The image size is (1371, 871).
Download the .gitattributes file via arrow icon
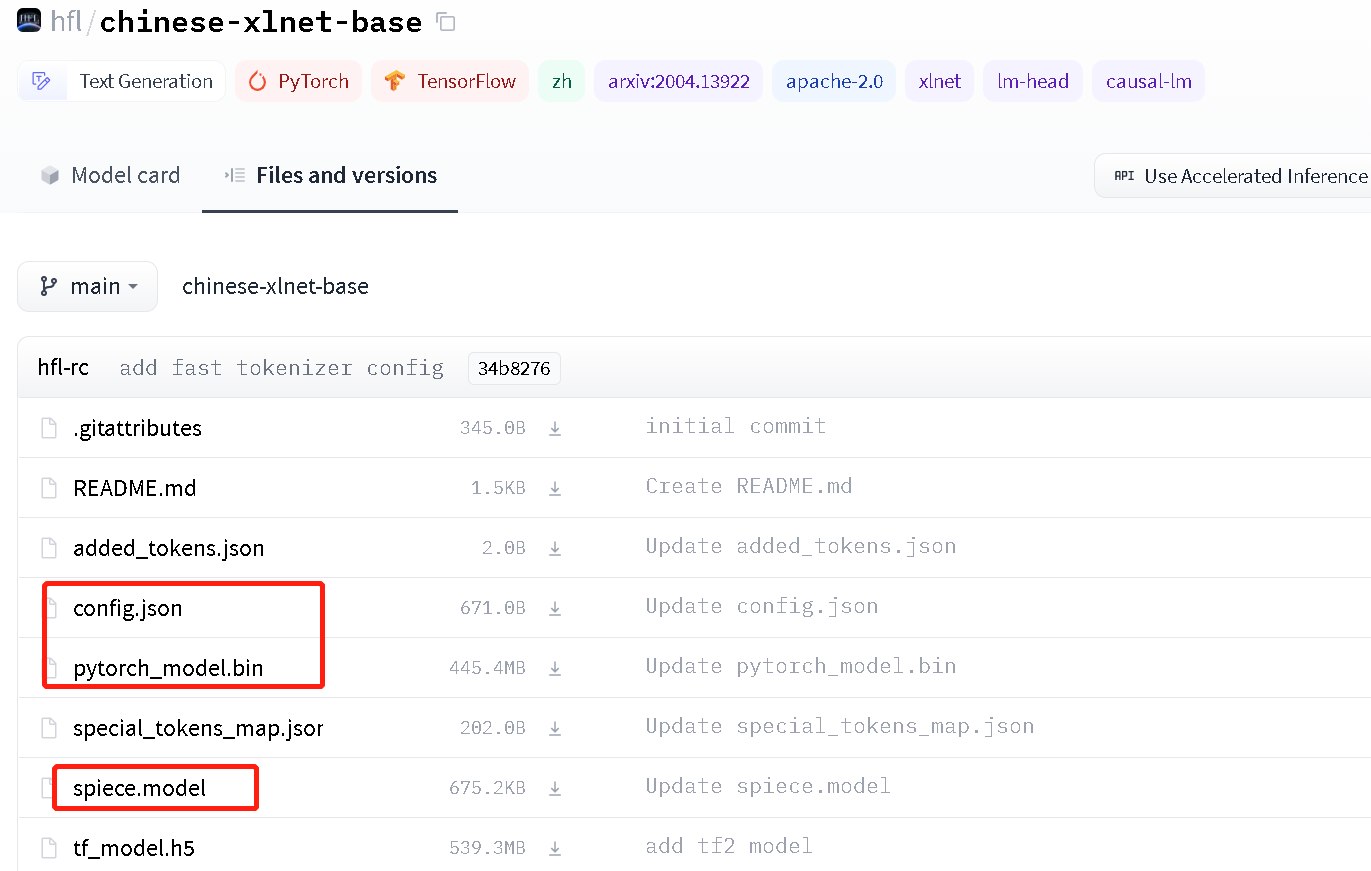pos(555,429)
